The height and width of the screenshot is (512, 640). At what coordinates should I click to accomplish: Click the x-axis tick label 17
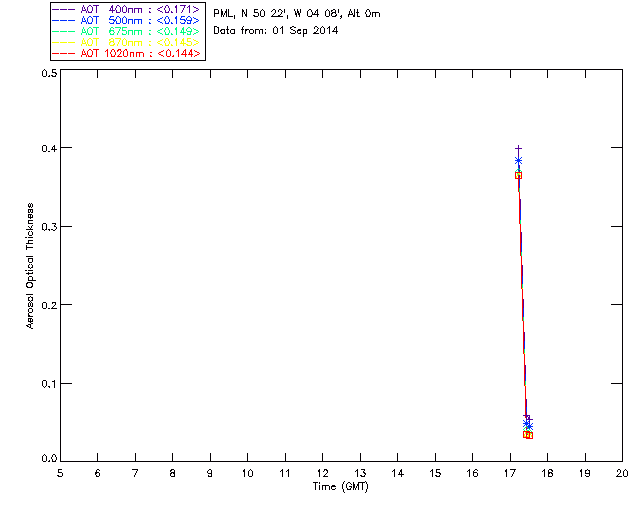(x=510, y=473)
